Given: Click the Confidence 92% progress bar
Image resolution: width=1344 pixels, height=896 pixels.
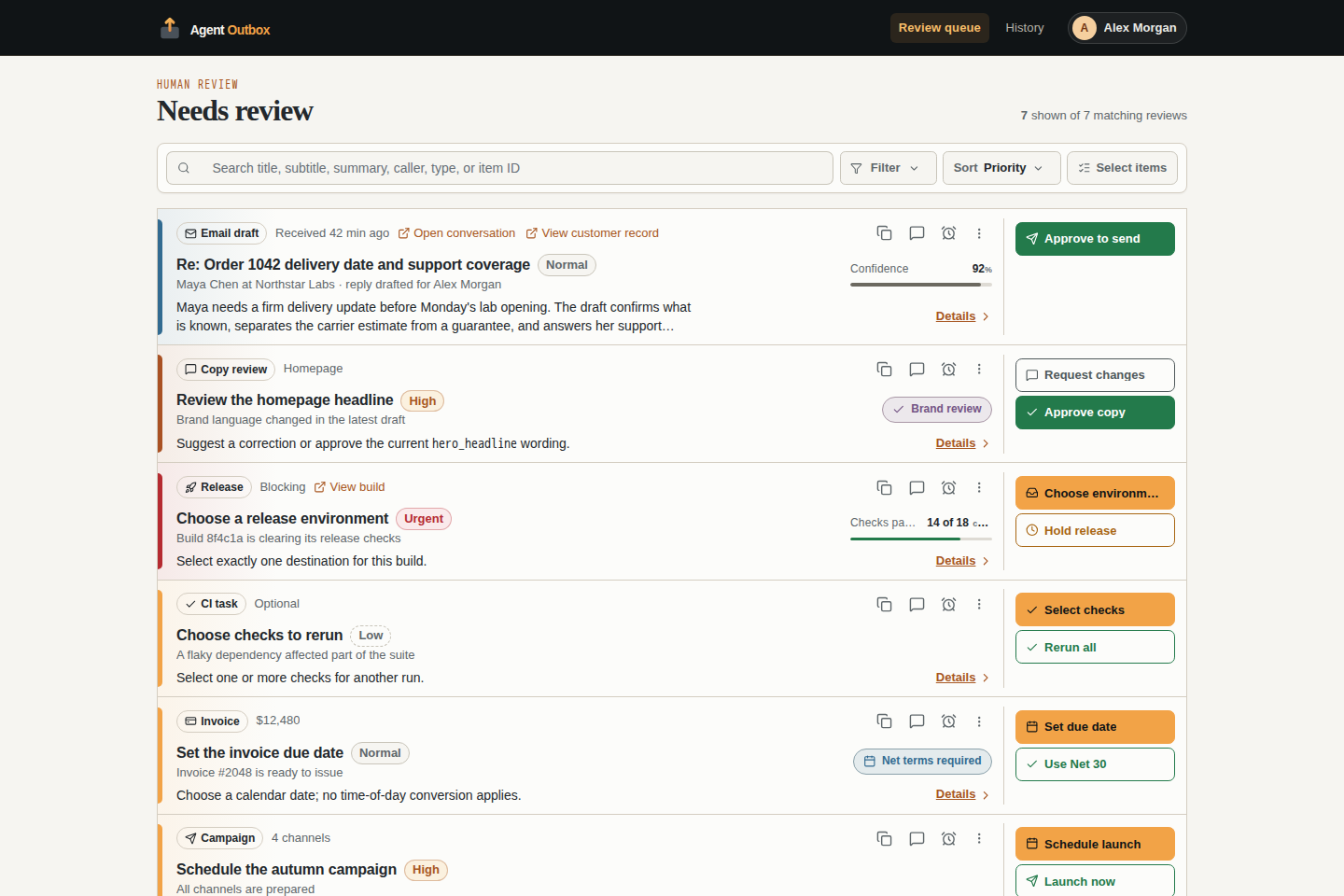Looking at the screenshot, I should pos(921,285).
